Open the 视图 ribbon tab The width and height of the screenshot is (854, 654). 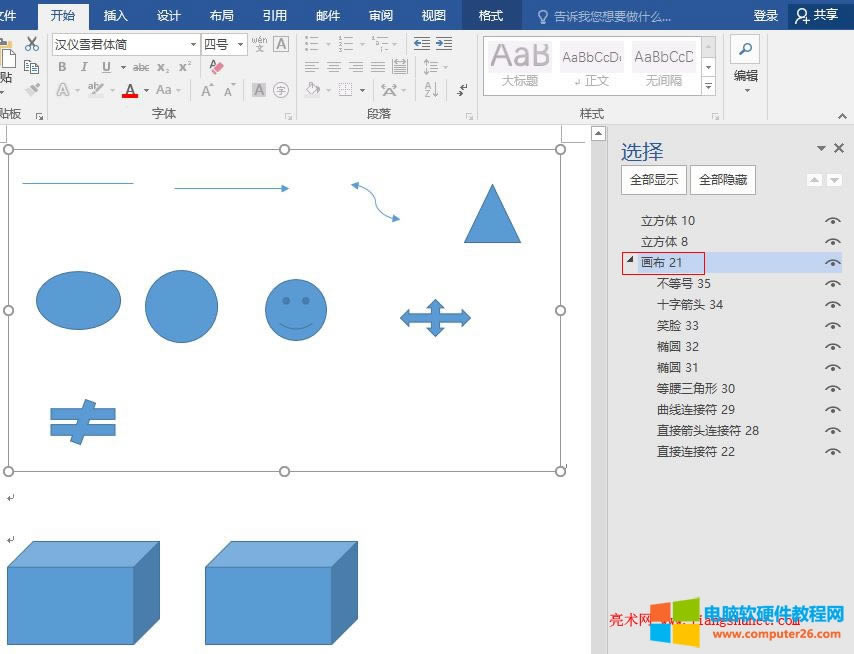[x=433, y=15]
